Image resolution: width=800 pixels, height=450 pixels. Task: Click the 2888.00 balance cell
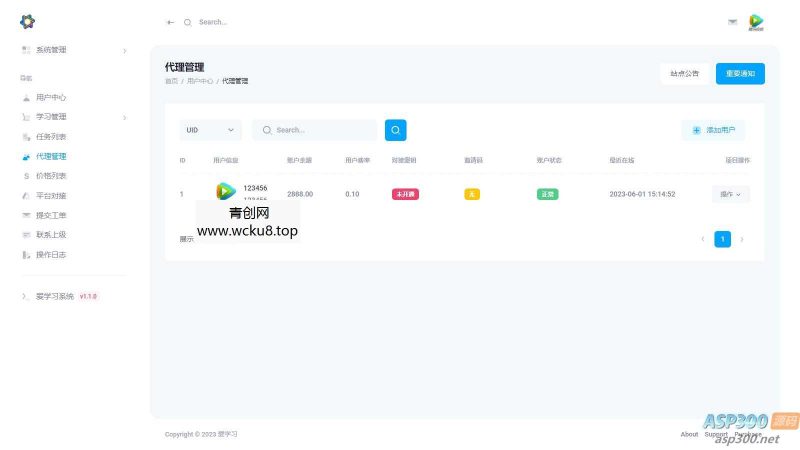pyautogui.click(x=300, y=194)
